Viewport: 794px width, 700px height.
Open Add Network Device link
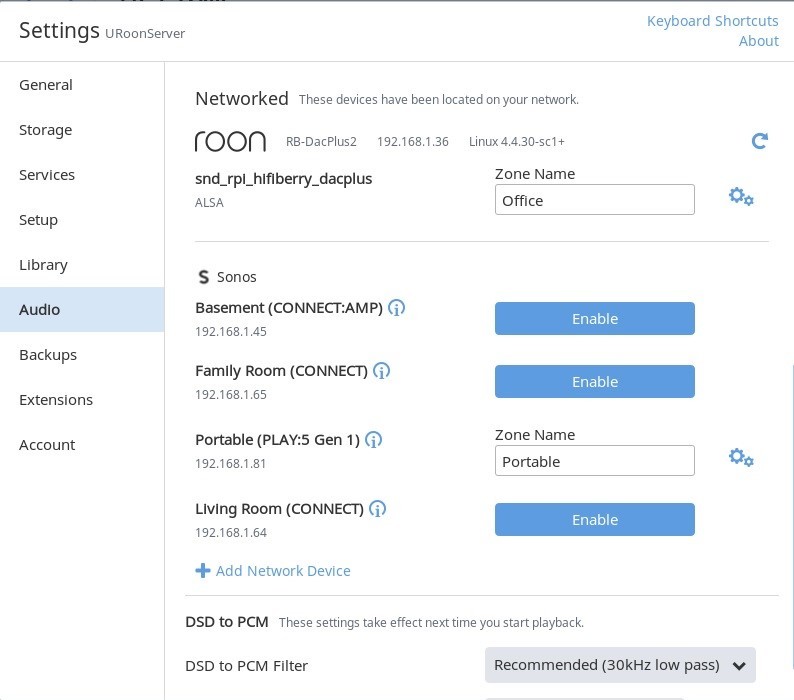pos(283,571)
